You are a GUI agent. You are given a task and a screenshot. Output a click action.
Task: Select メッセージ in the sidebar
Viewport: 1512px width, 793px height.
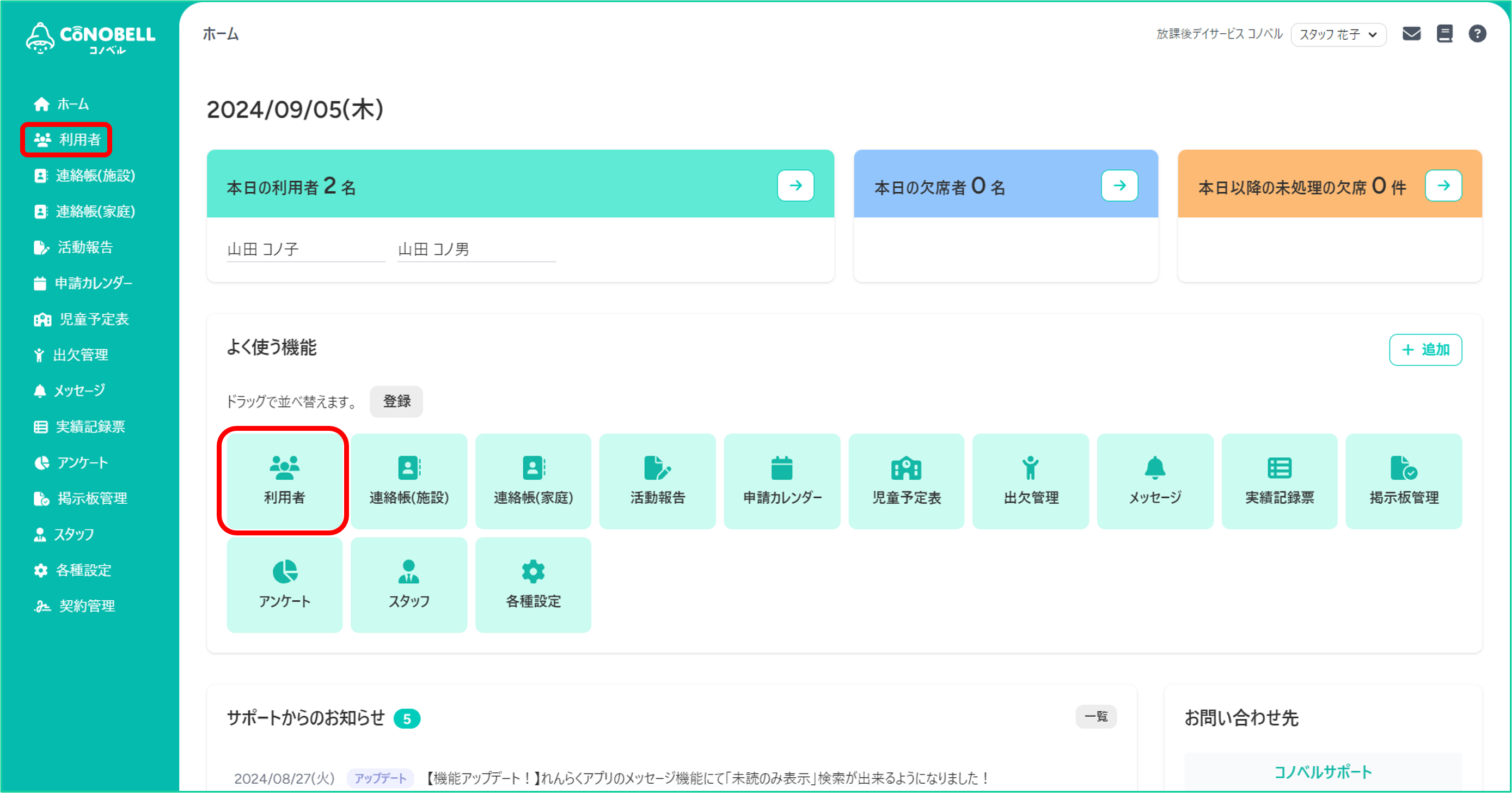click(x=69, y=391)
